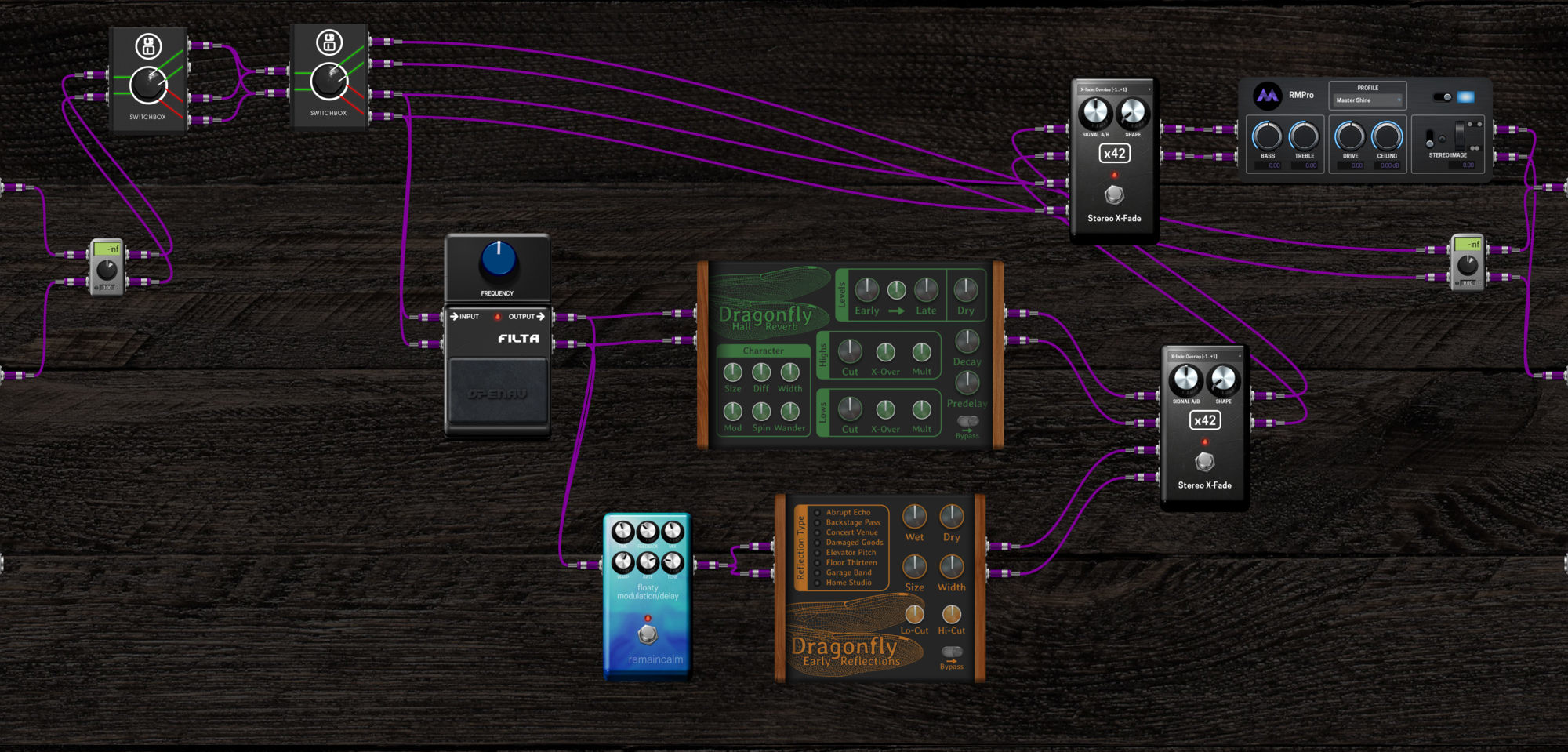Viewport: 1568px width, 752px height.
Task: Click the red LED on the FILTA pedal
Action: tap(497, 317)
